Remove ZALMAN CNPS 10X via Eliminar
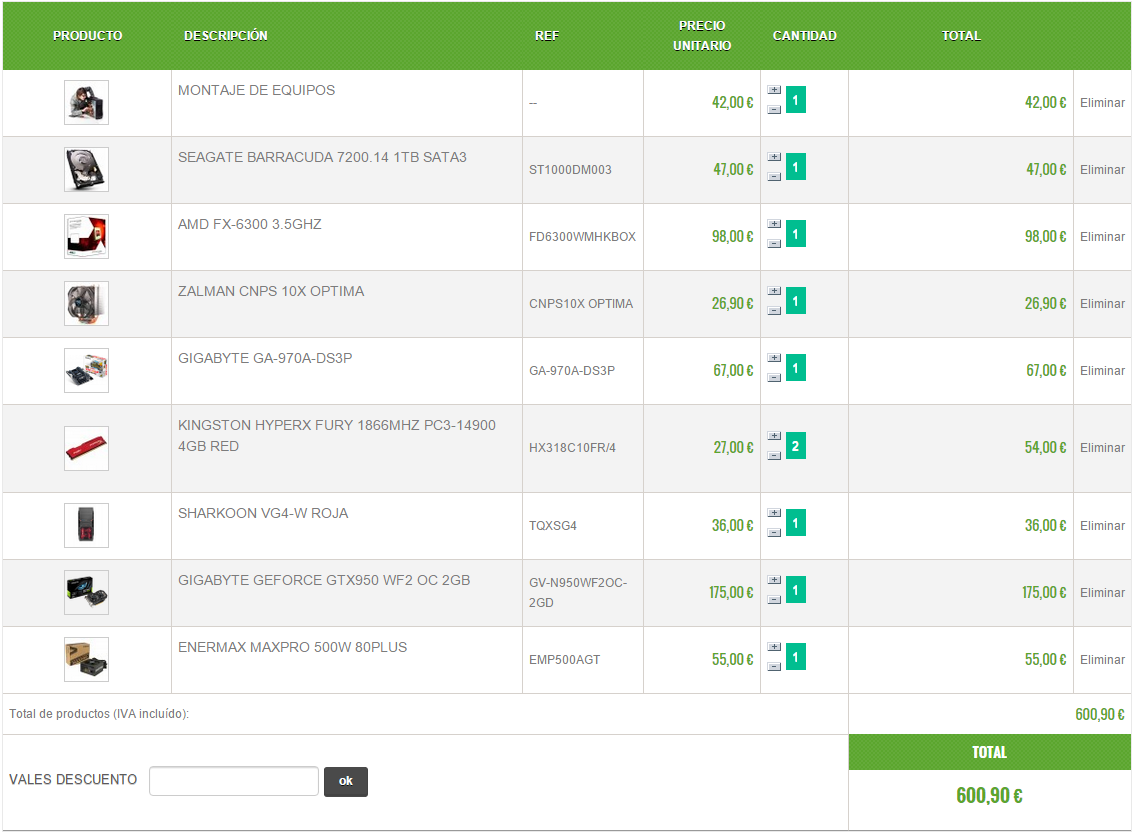1136x835 pixels. pyautogui.click(x=1102, y=303)
